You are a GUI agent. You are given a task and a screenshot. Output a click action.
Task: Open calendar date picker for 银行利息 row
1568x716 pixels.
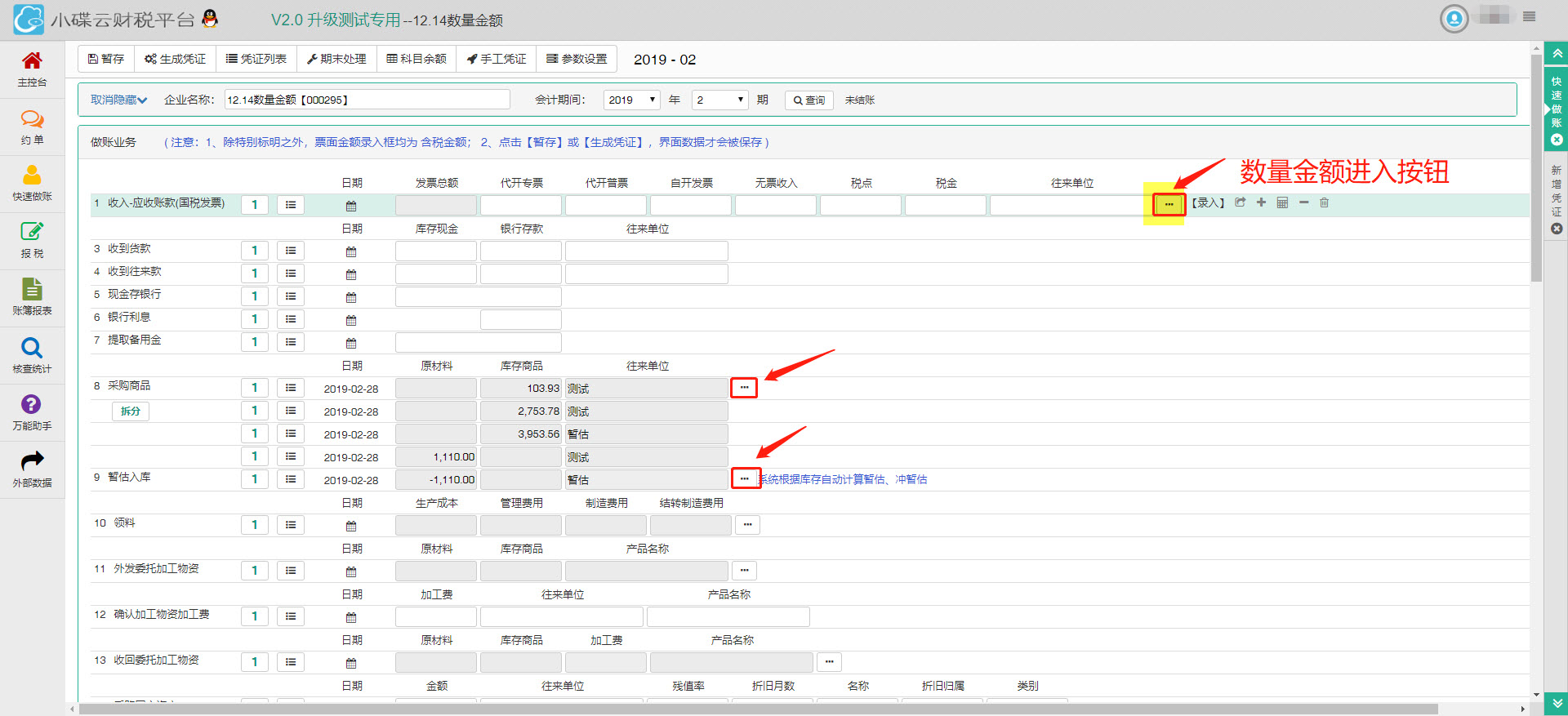(351, 320)
